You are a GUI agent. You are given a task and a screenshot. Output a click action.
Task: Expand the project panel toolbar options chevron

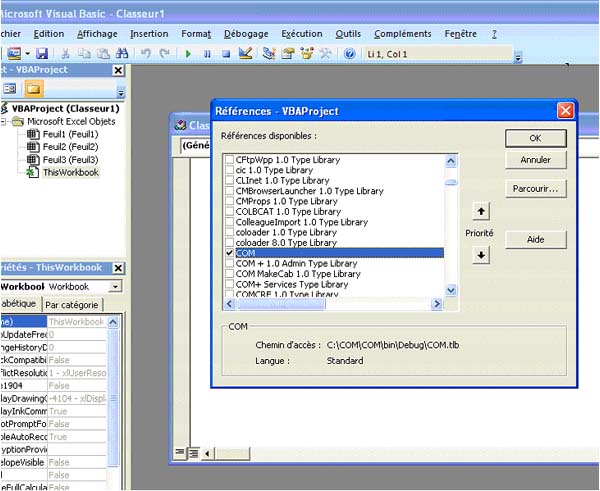pyautogui.click(x=121, y=93)
